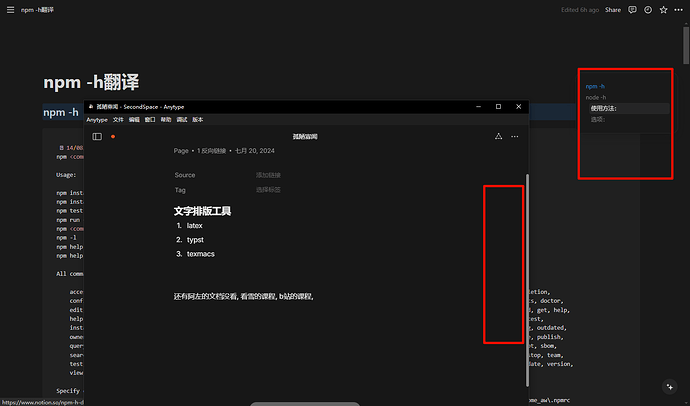Viewport: 690px width, 406px height.
Task: Click the orange dot in Anytype header
Action: (x=113, y=136)
